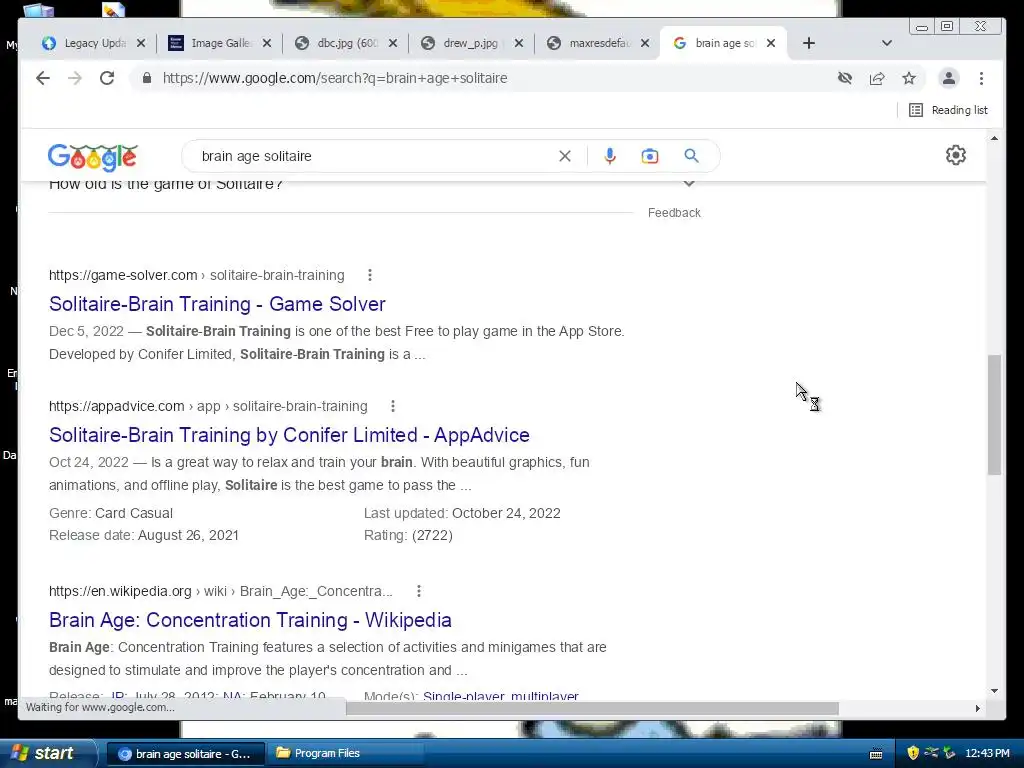Clear the Google search box
Image resolution: width=1024 pixels, height=768 pixels.
tap(565, 156)
